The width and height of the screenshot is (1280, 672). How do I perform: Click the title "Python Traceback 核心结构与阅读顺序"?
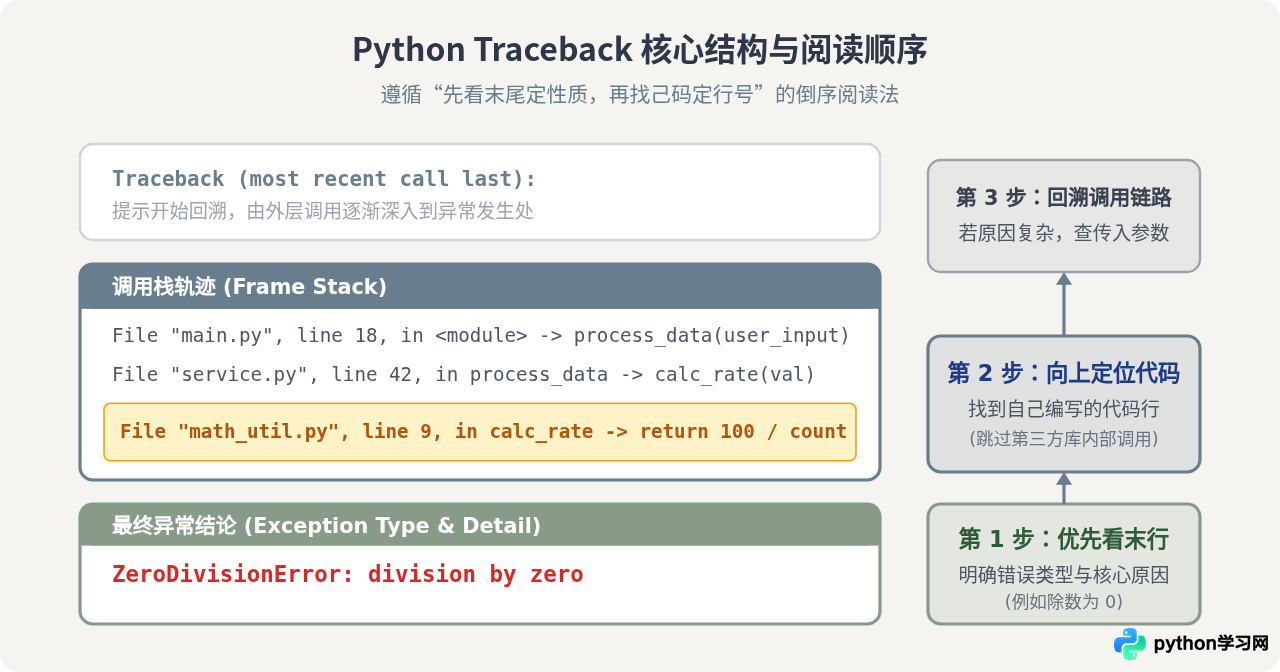tap(640, 50)
